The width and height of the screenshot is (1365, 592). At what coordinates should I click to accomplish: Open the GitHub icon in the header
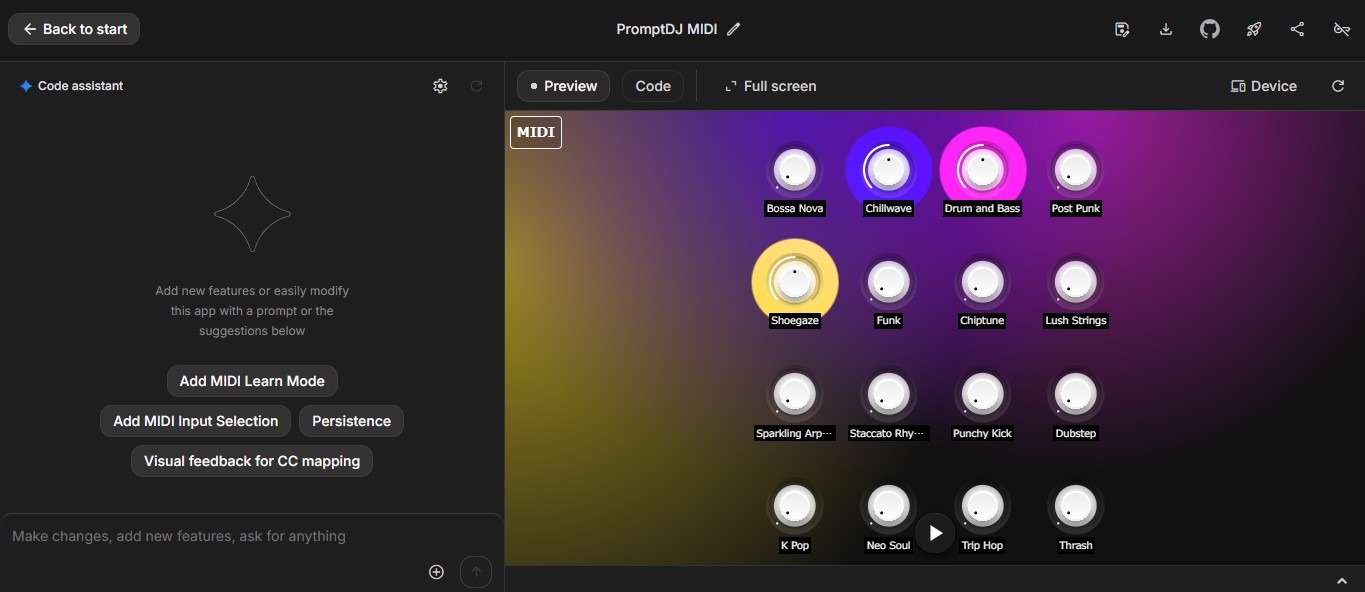(1210, 29)
